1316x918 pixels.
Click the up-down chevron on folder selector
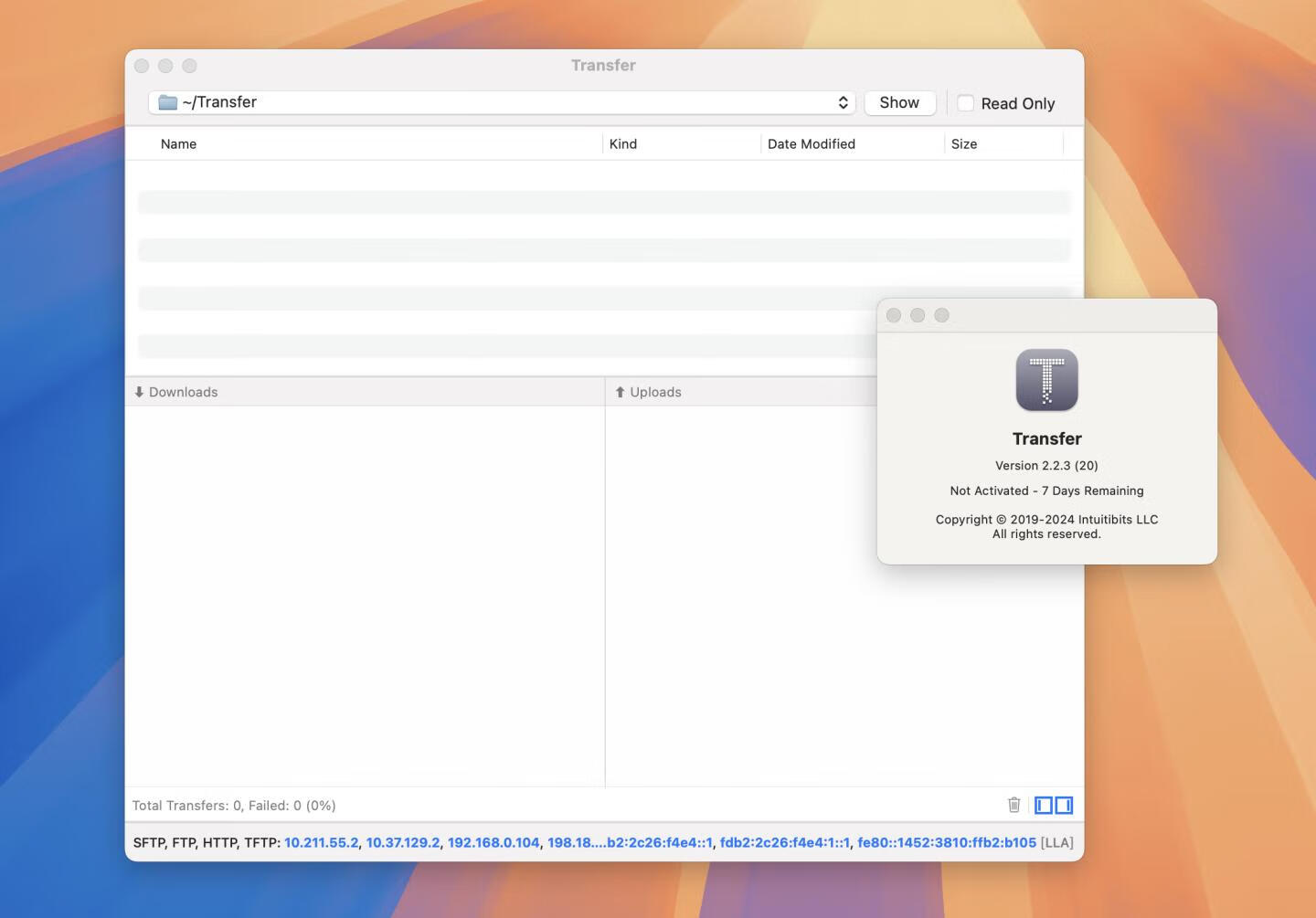[x=843, y=102]
